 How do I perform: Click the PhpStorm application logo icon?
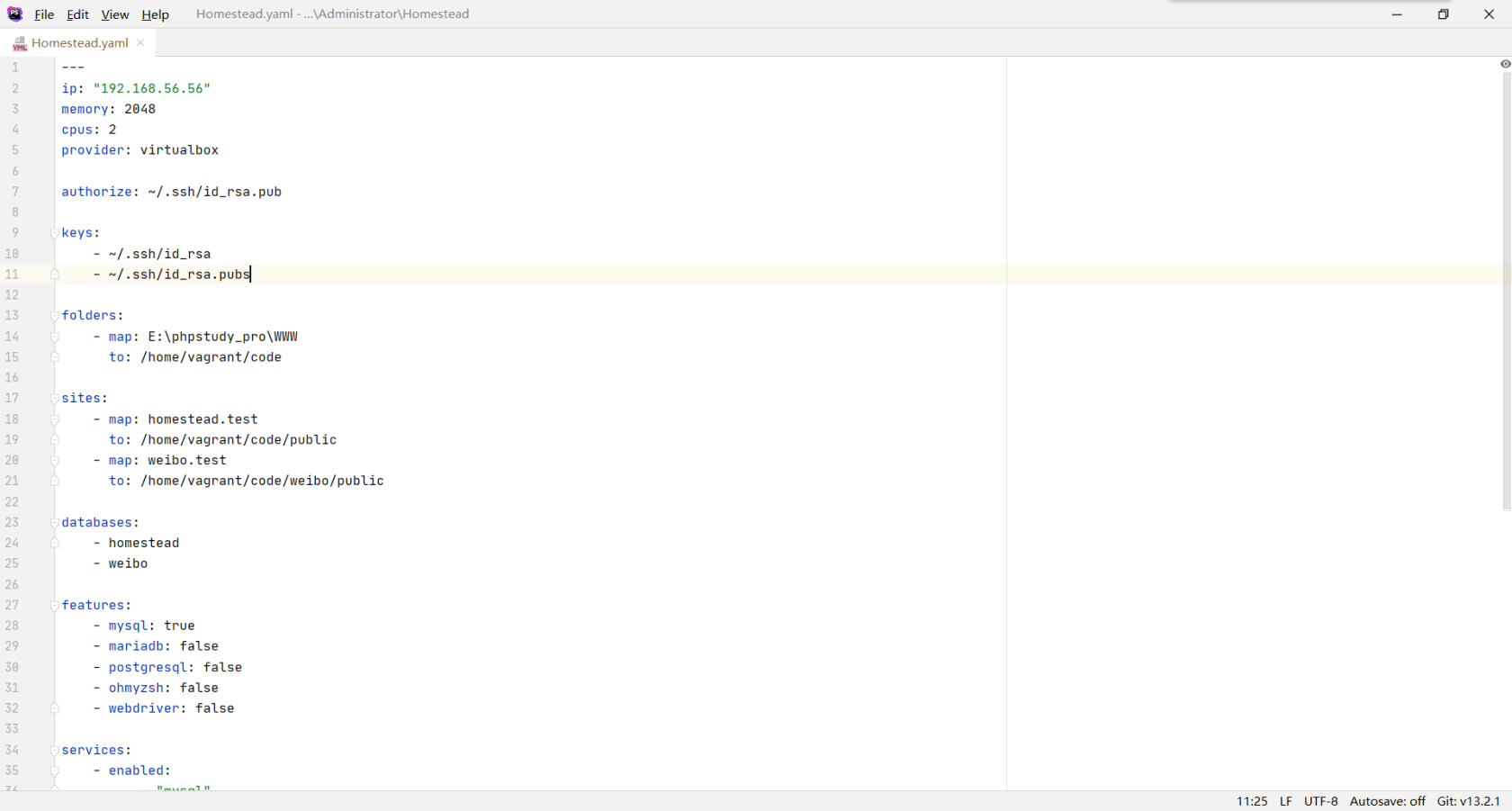(x=14, y=14)
